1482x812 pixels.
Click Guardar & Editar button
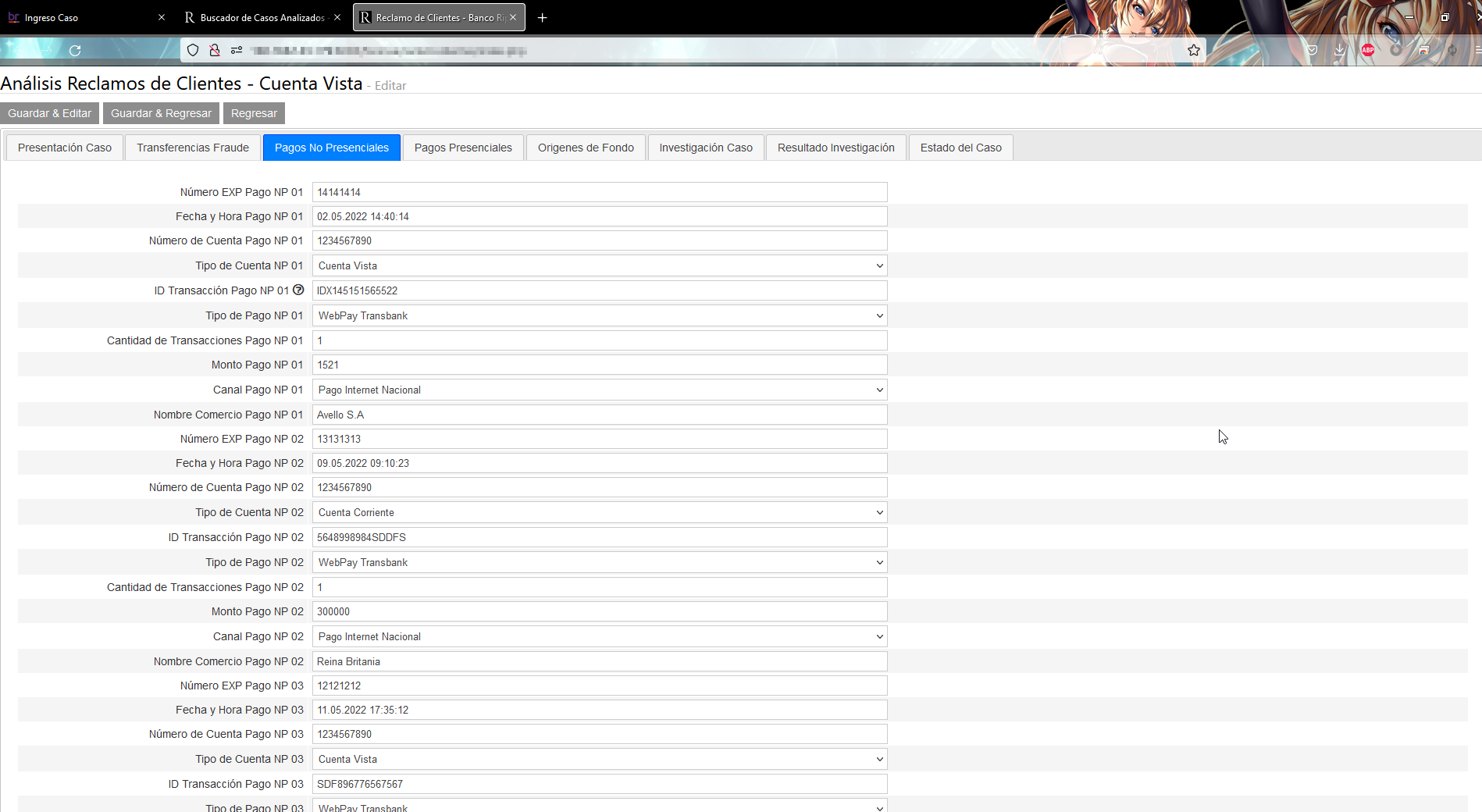coord(50,113)
